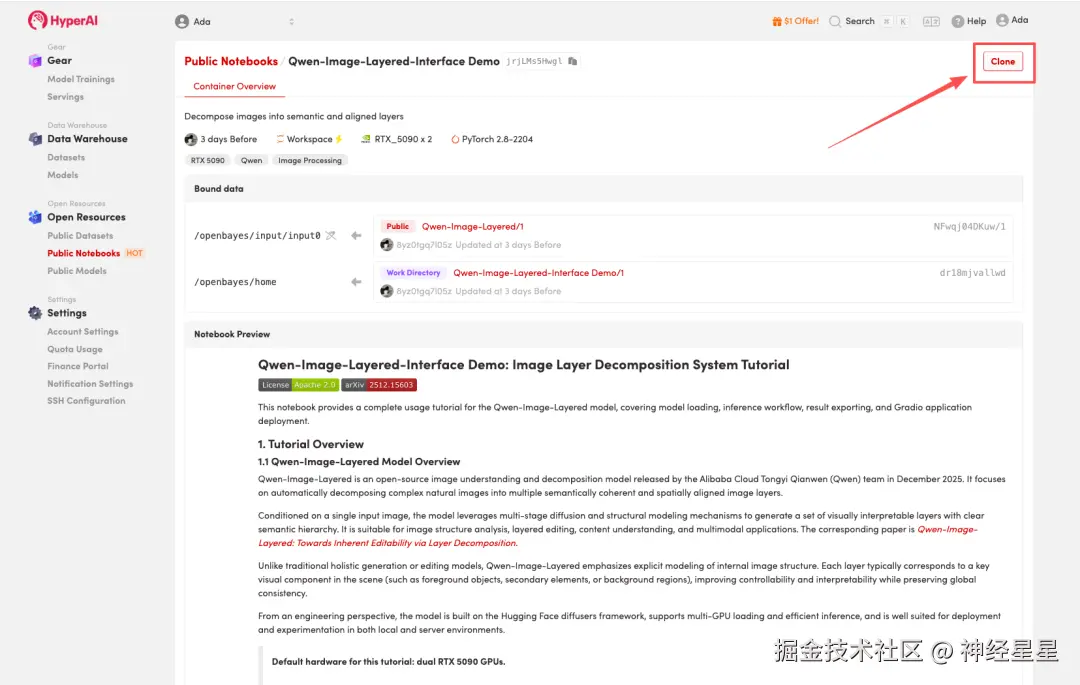Open Public Notebooks in sidebar
Screen dimensions: 1080x685
[83, 253]
